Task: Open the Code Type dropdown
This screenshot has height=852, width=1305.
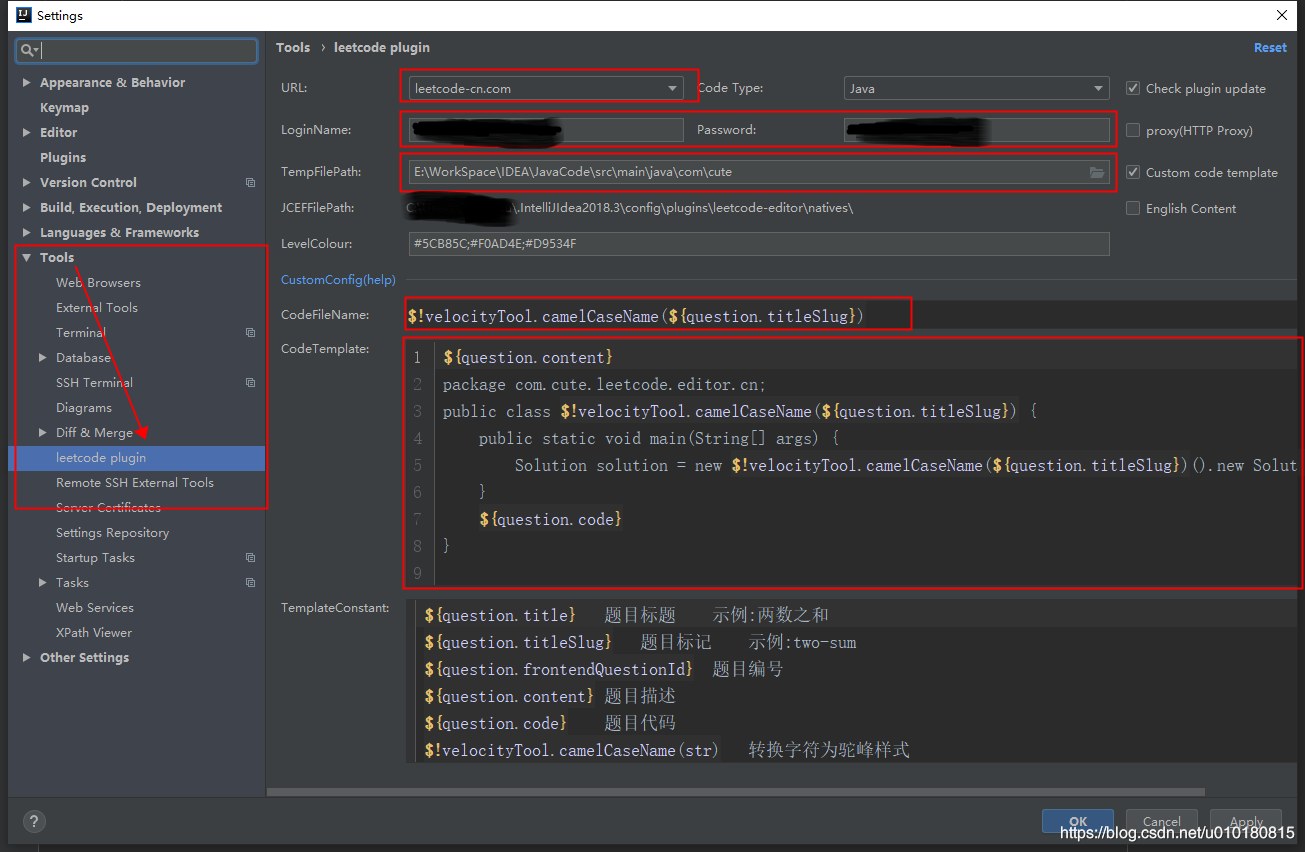Action: coord(1099,88)
